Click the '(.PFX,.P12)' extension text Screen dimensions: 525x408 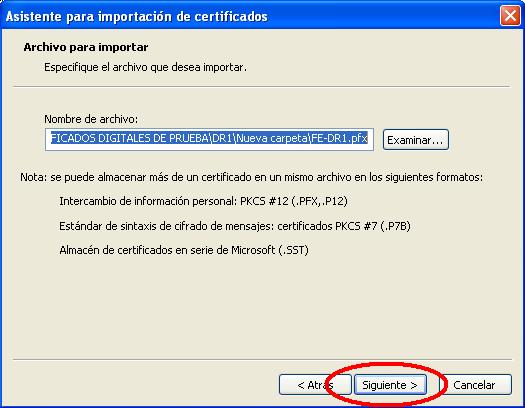pos(320,201)
